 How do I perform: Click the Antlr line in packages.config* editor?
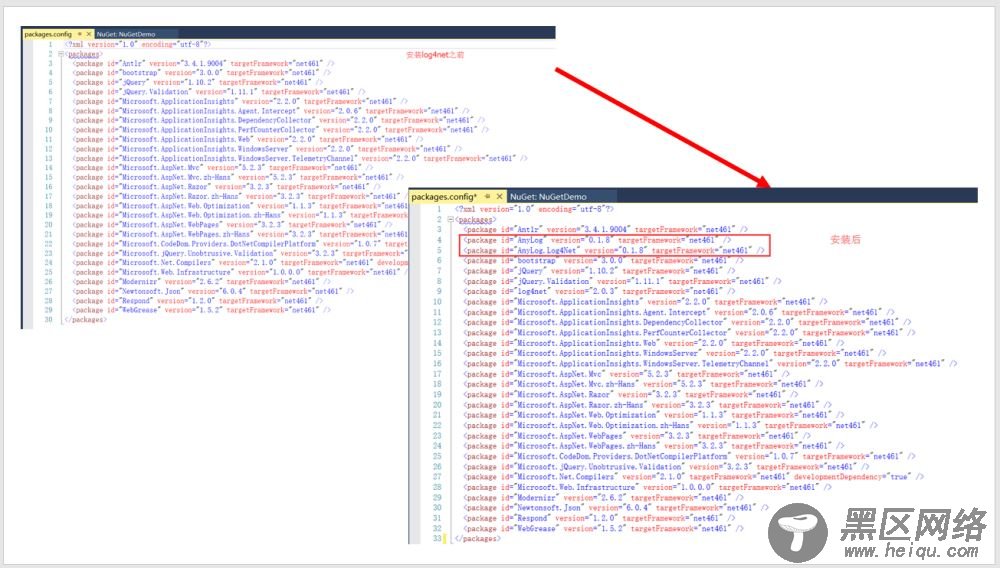click(605, 229)
